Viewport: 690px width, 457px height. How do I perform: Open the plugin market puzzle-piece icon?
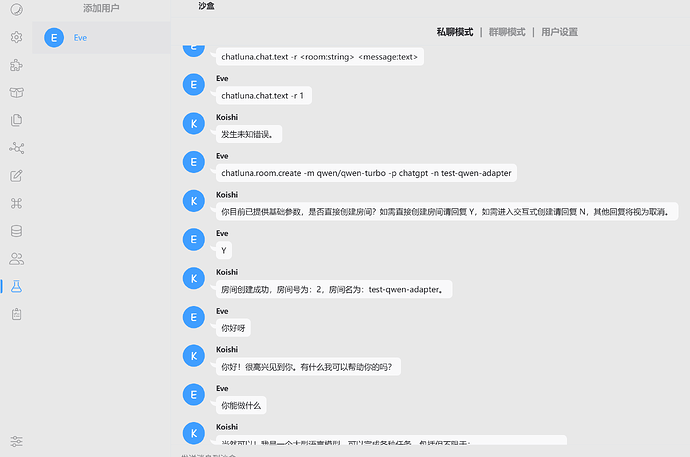16,65
